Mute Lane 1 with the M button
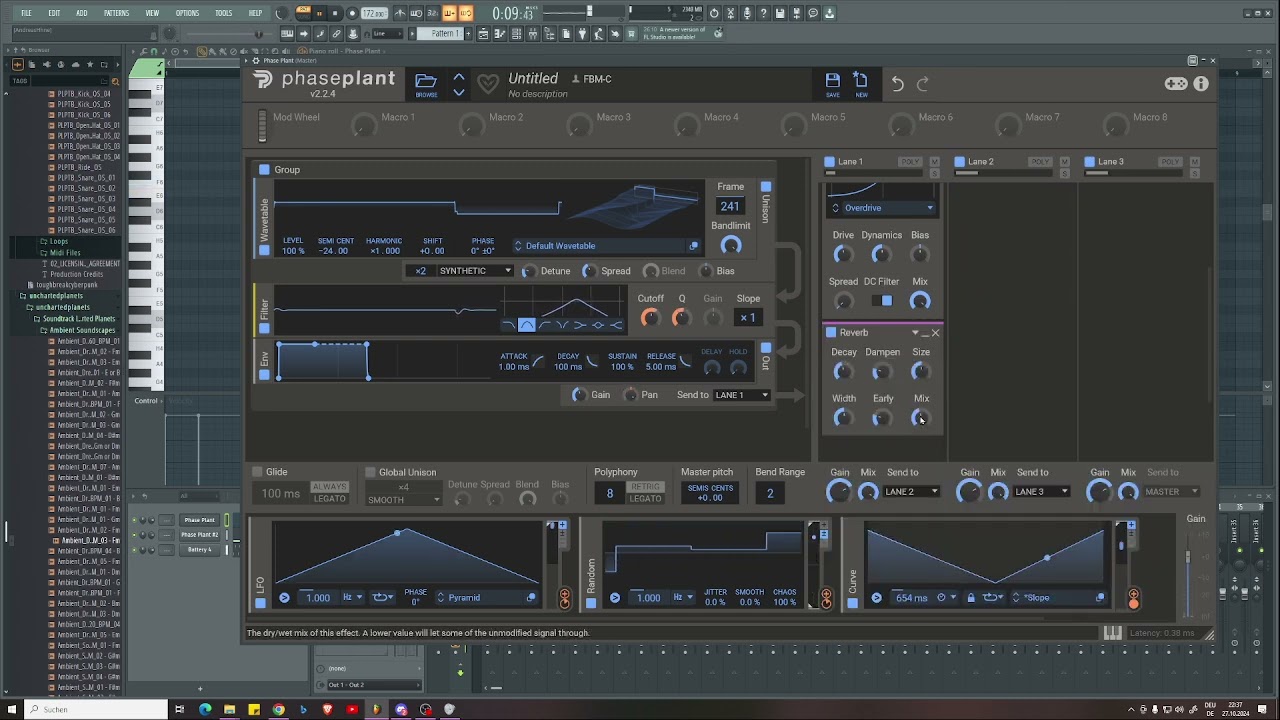Screen dimensions: 1280x720 click(934, 162)
